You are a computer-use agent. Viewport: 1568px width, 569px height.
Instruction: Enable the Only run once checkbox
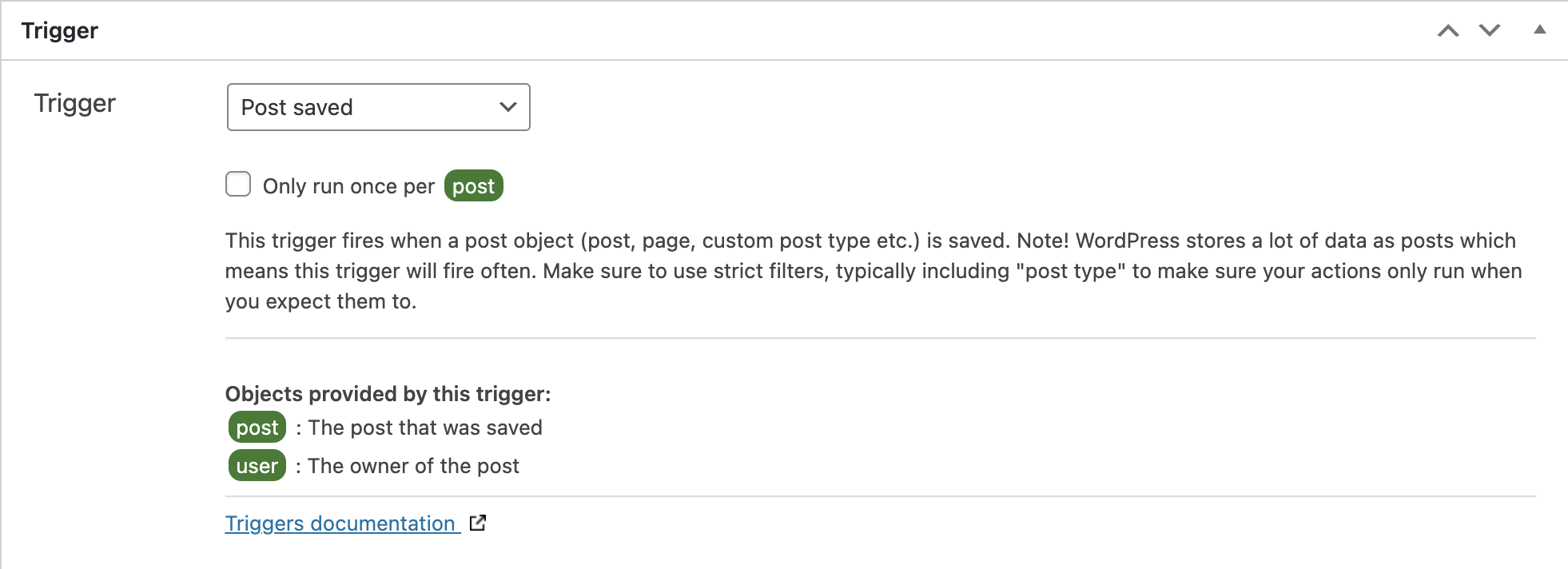pos(238,185)
